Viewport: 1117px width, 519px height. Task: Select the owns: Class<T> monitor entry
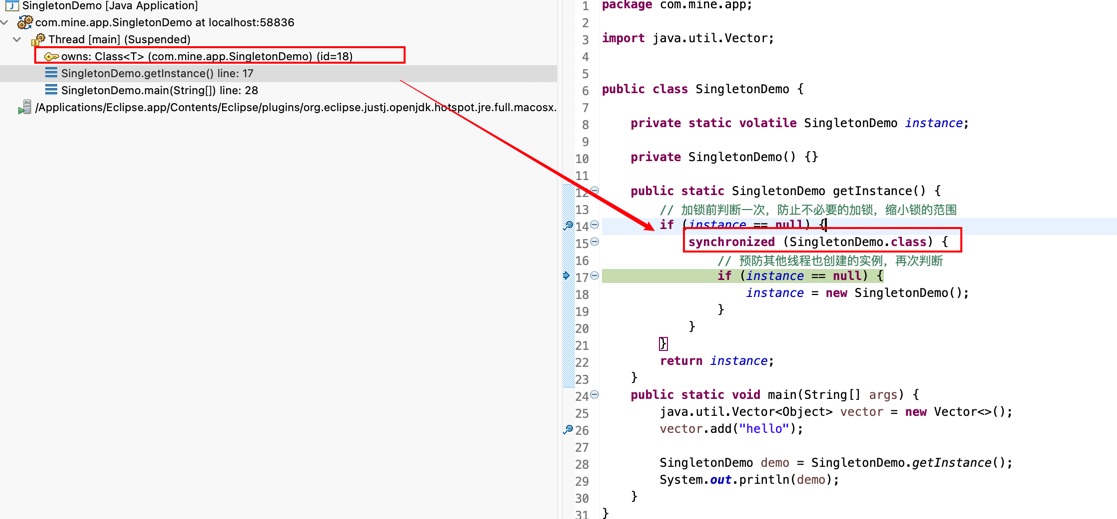point(206,57)
